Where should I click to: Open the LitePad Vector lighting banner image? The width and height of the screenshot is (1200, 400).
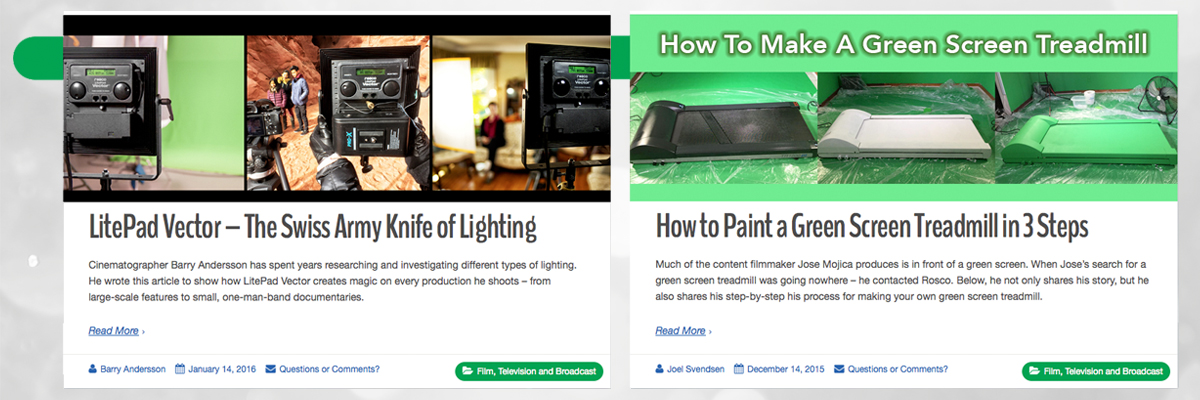[336, 108]
